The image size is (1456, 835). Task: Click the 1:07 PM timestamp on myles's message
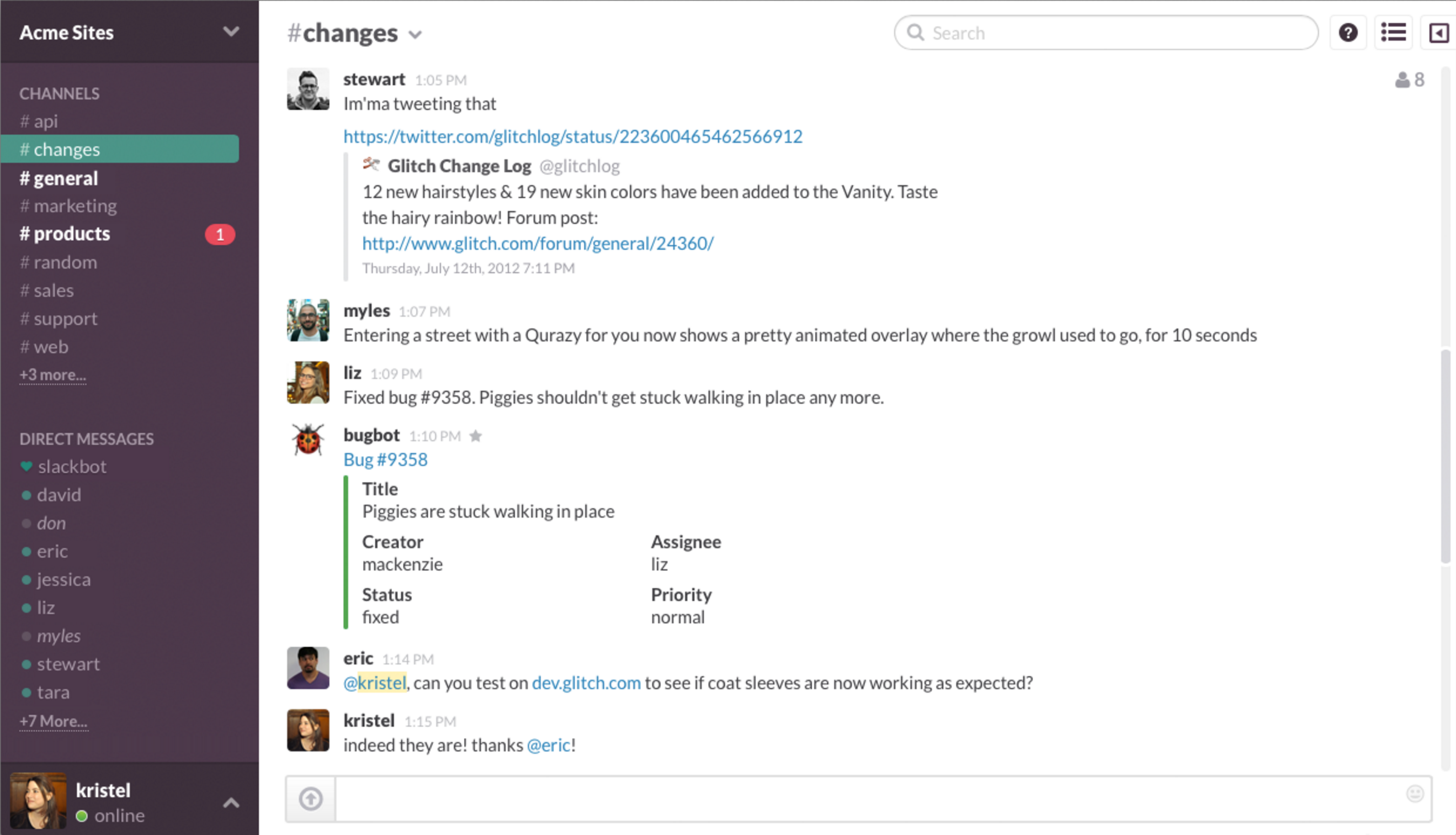(424, 311)
